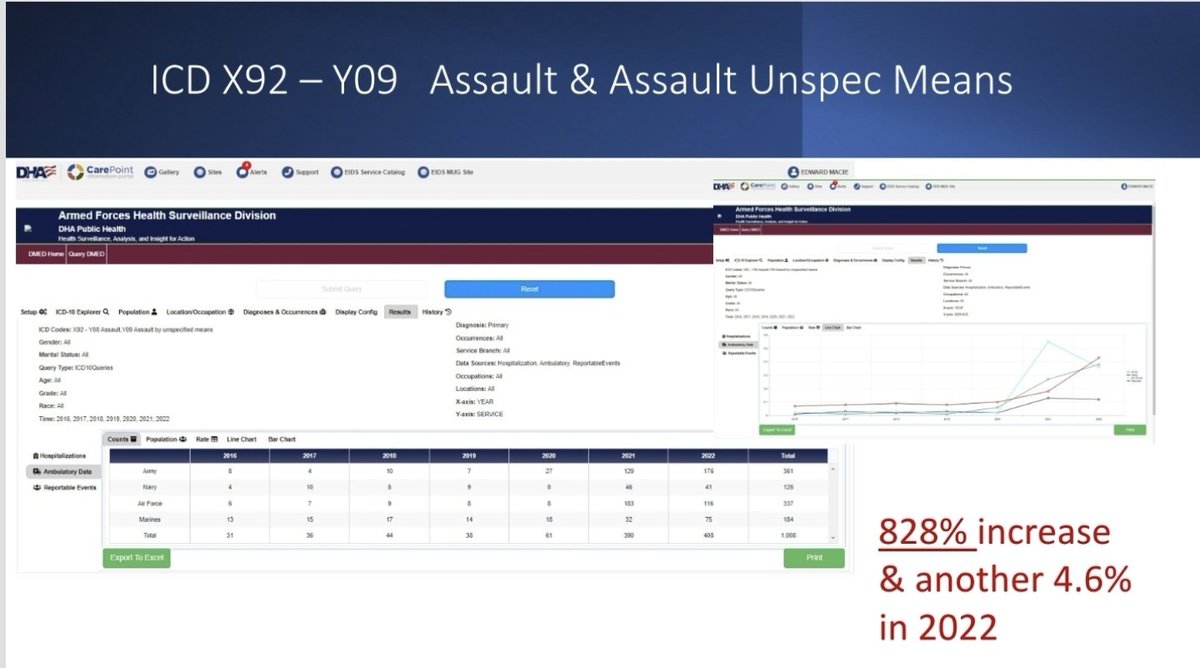Show the Line Chart view in main panel

tap(241, 439)
